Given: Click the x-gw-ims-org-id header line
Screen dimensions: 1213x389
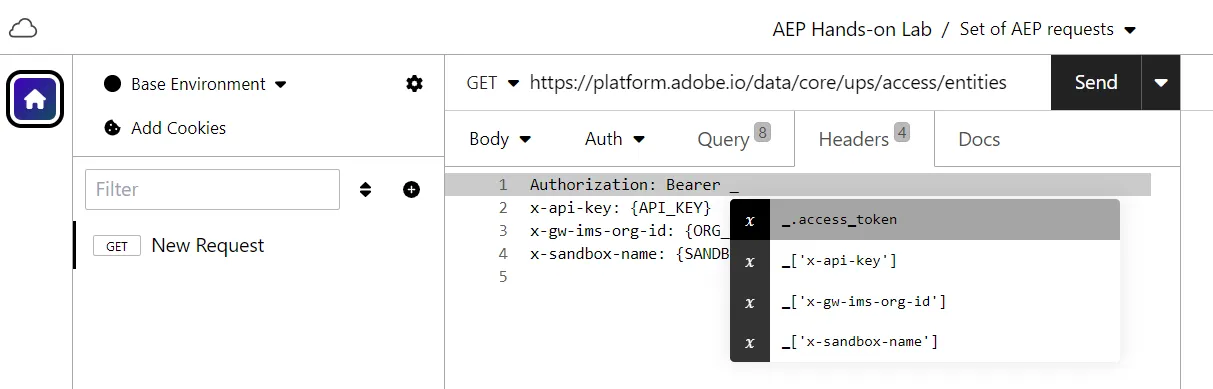Looking at the screenshot, I should pyautogui.click(x=630, y=231).
